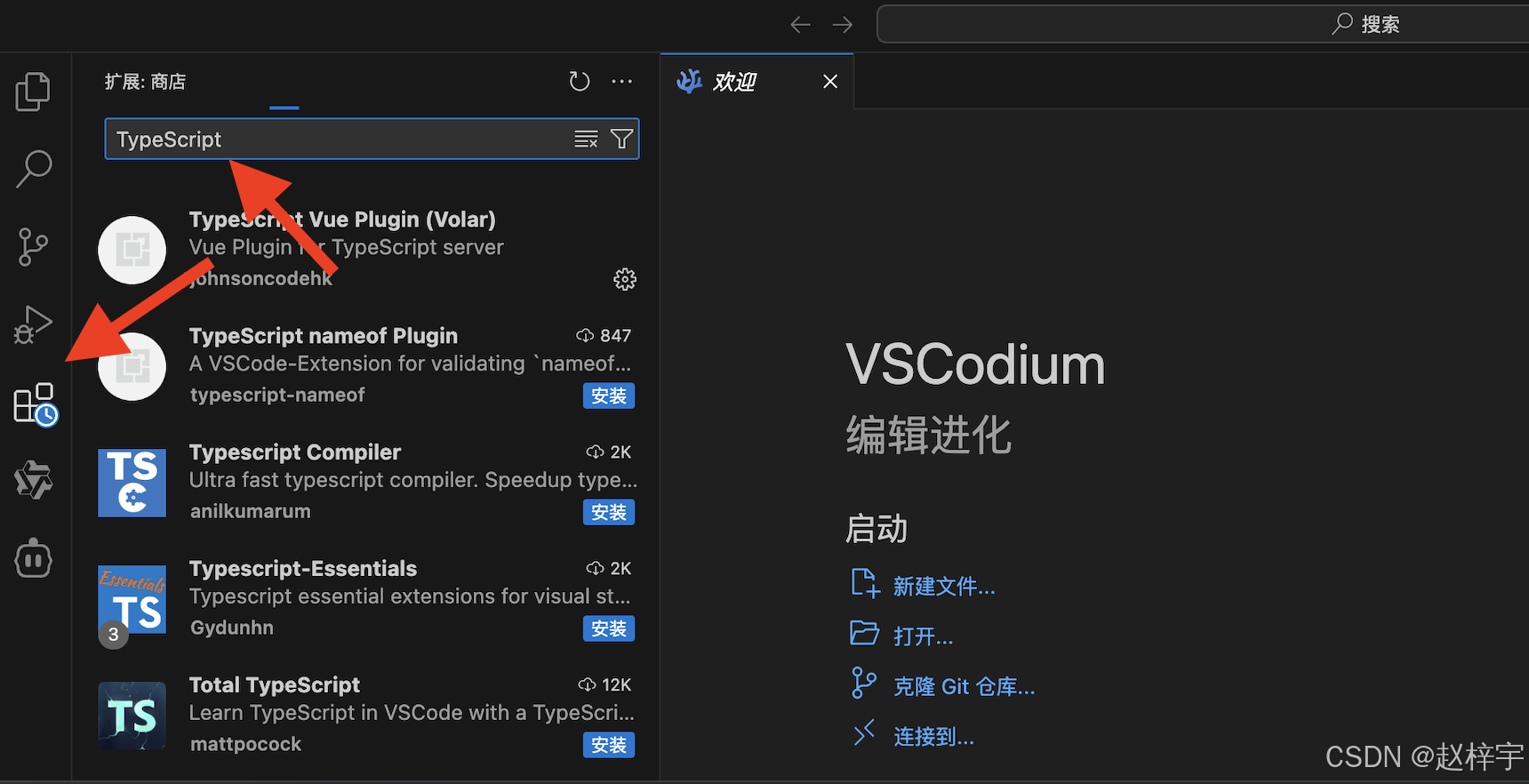Open the Search view in activity bar
1529x784 pixels.
pos(34,169)
